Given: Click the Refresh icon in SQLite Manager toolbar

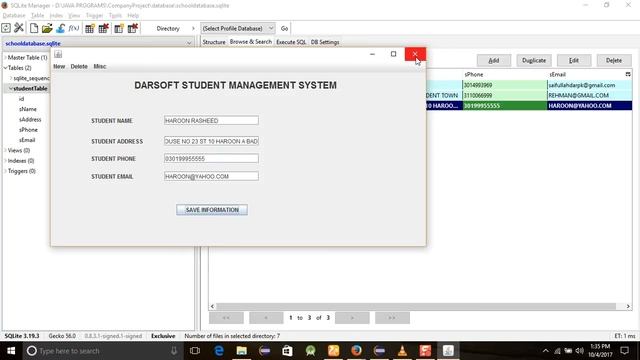Looking at the screenshot, I should click(x=6, y=28).
